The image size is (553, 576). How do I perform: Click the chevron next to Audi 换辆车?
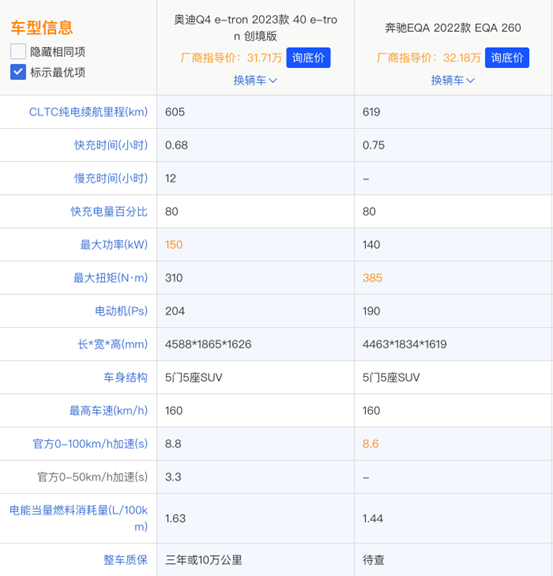(273, 81)
